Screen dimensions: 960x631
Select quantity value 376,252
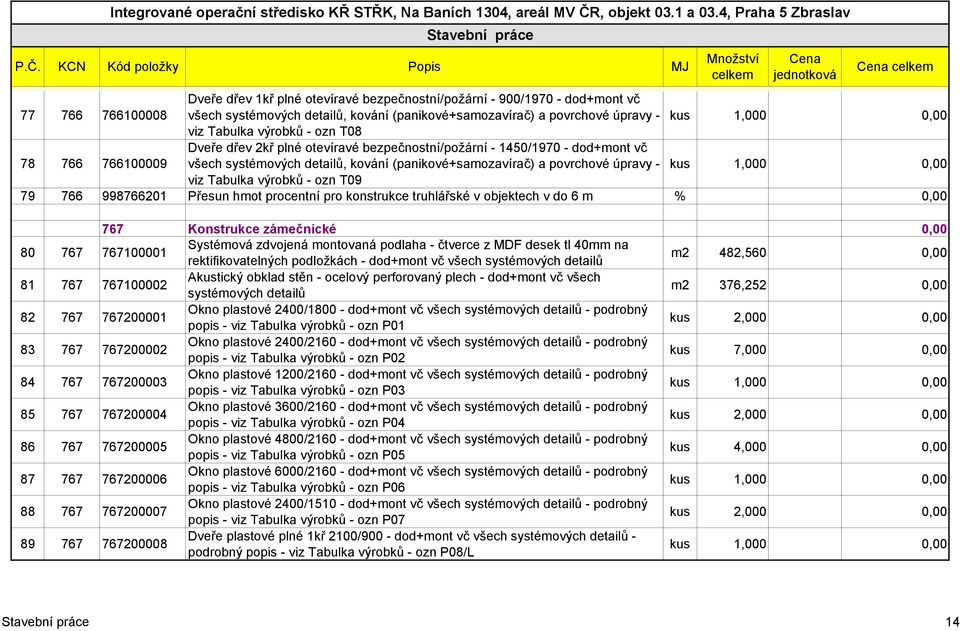[x=742, y=285]
